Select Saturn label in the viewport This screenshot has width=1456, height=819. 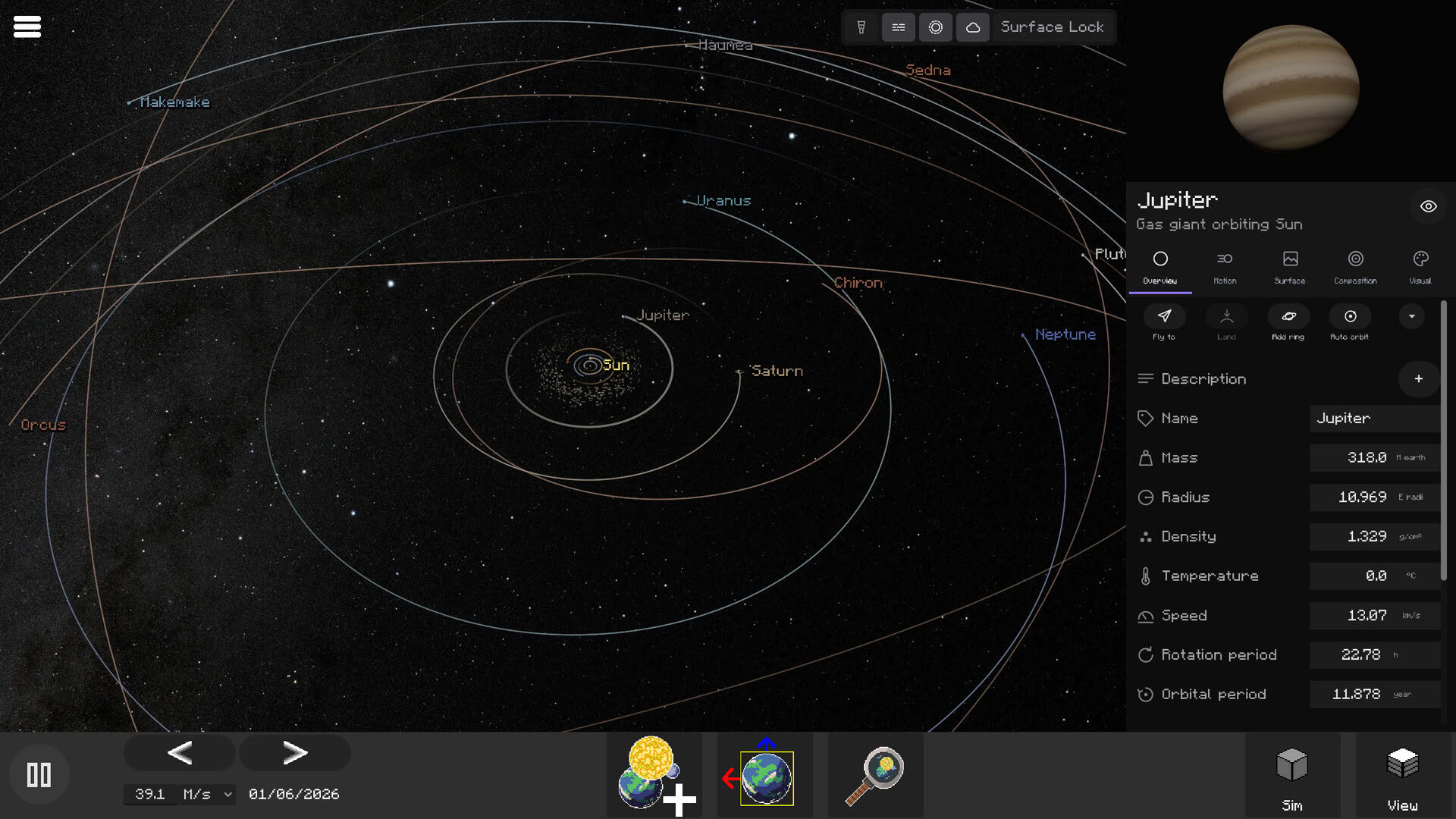tap(777, 371)
